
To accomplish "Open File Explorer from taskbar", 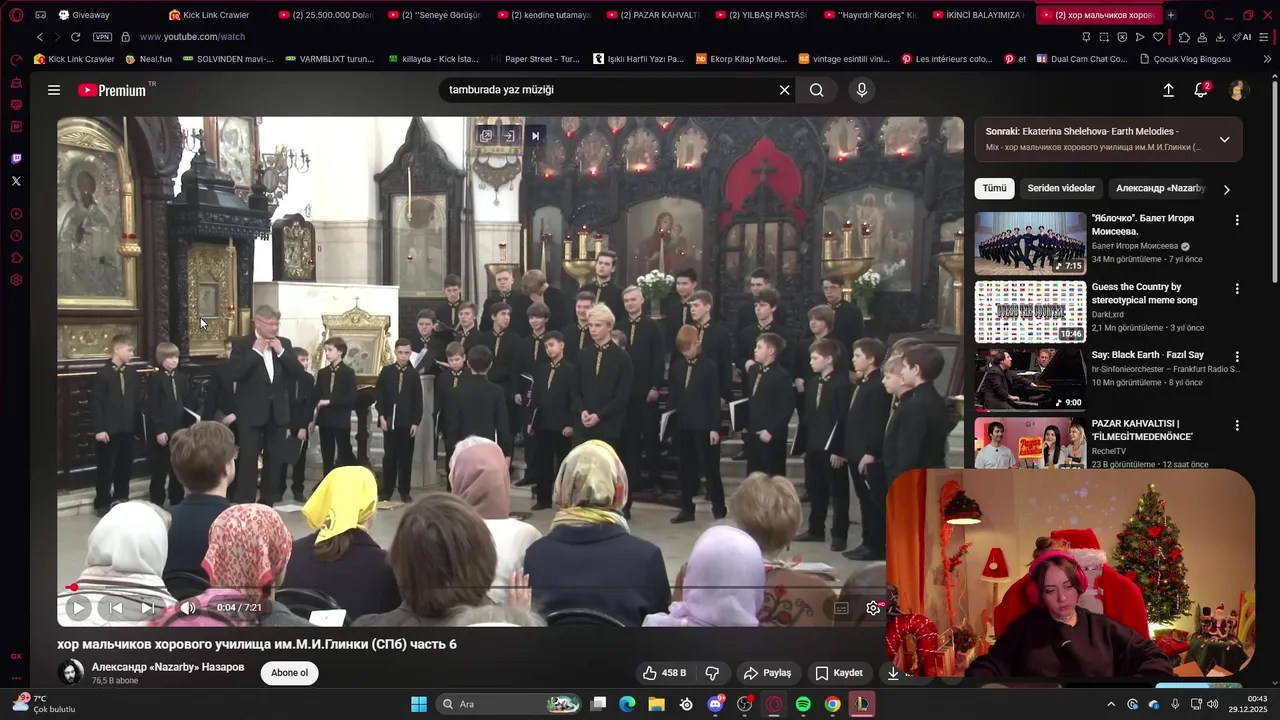I will click(x=656, y=704).
